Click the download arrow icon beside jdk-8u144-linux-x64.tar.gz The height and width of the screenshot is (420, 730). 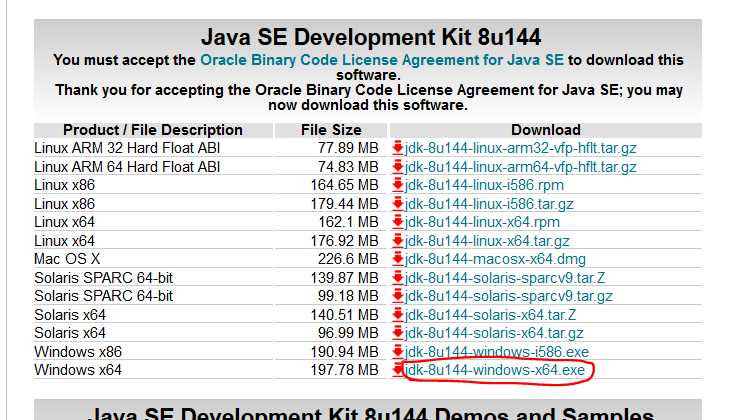[x=398, y=240]
